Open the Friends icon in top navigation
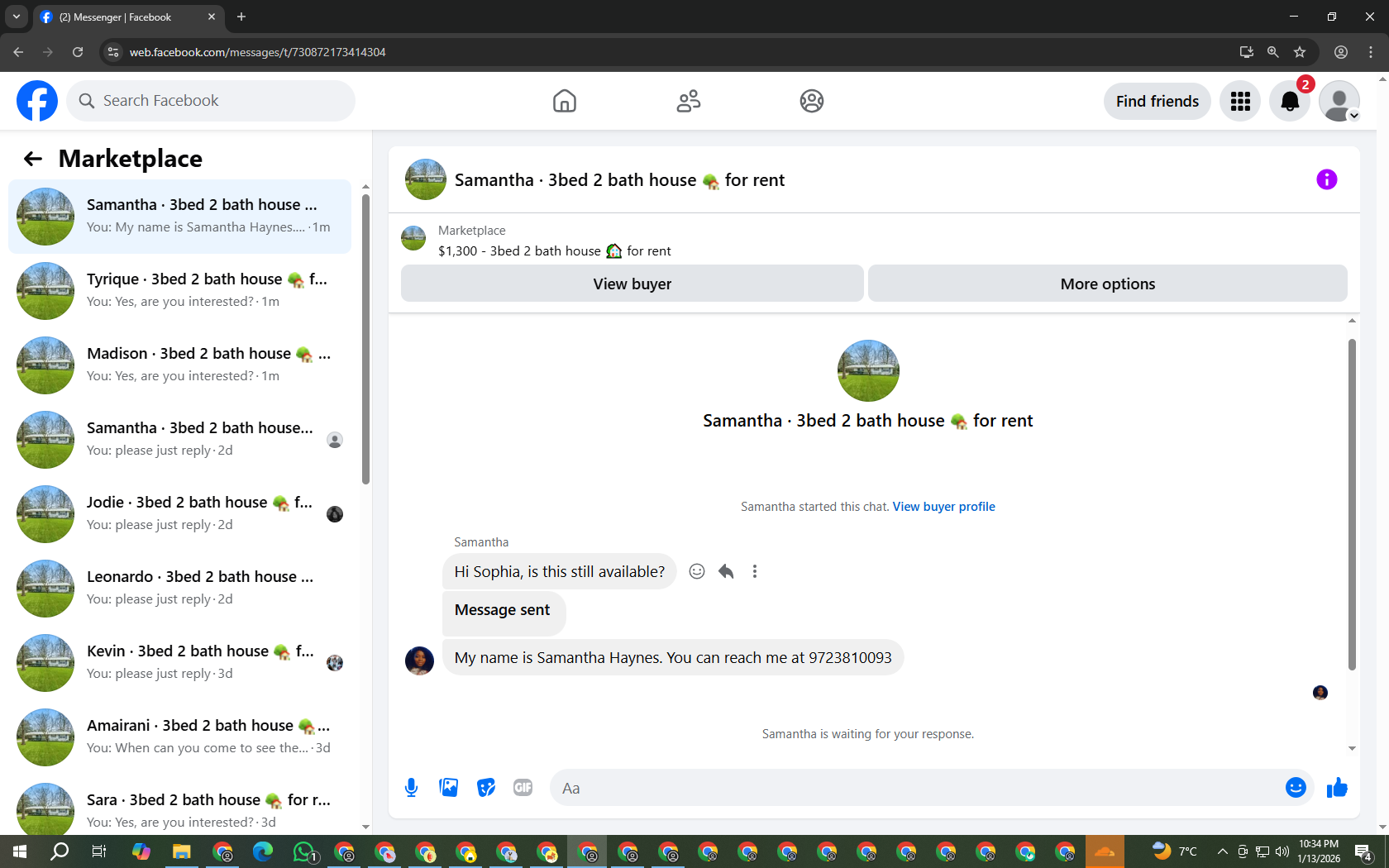1389x868 pixels. point(689,101)
